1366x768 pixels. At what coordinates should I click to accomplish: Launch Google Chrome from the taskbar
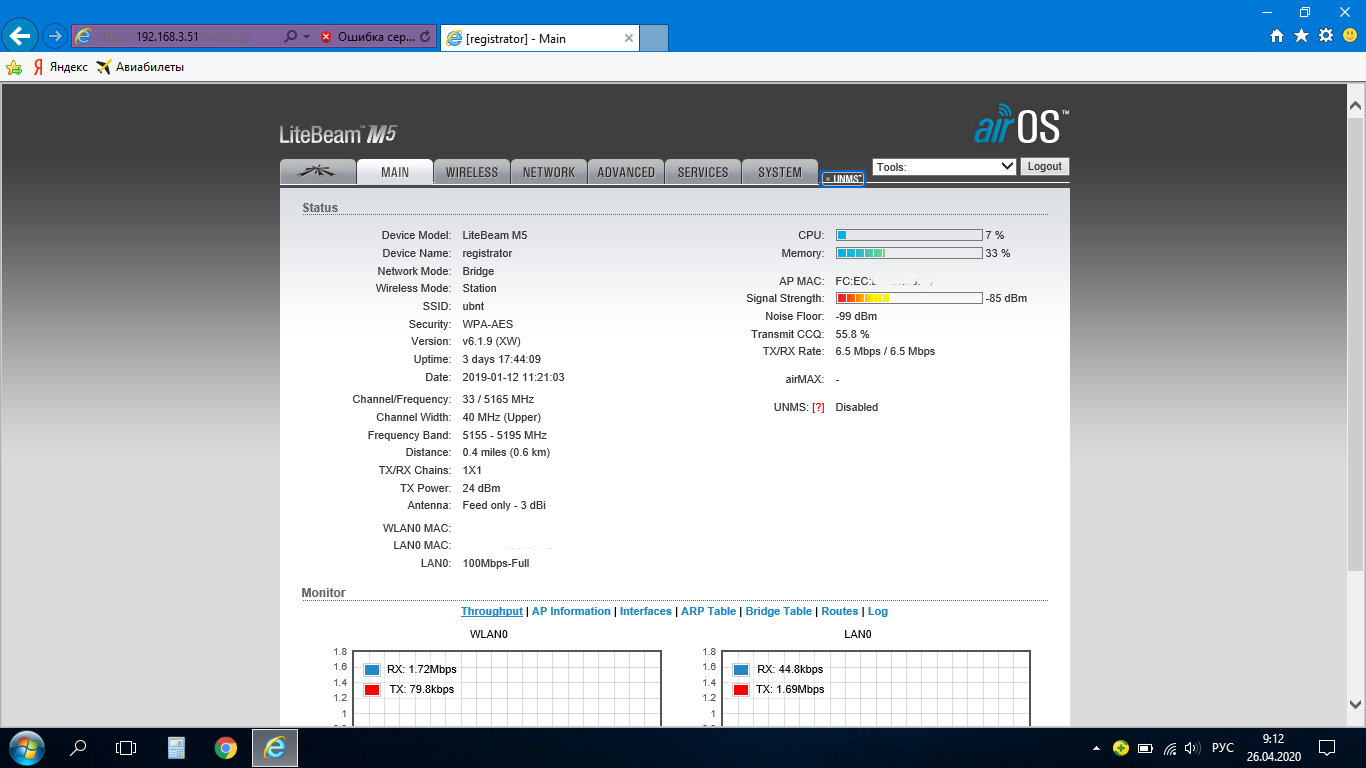[226, 747]
